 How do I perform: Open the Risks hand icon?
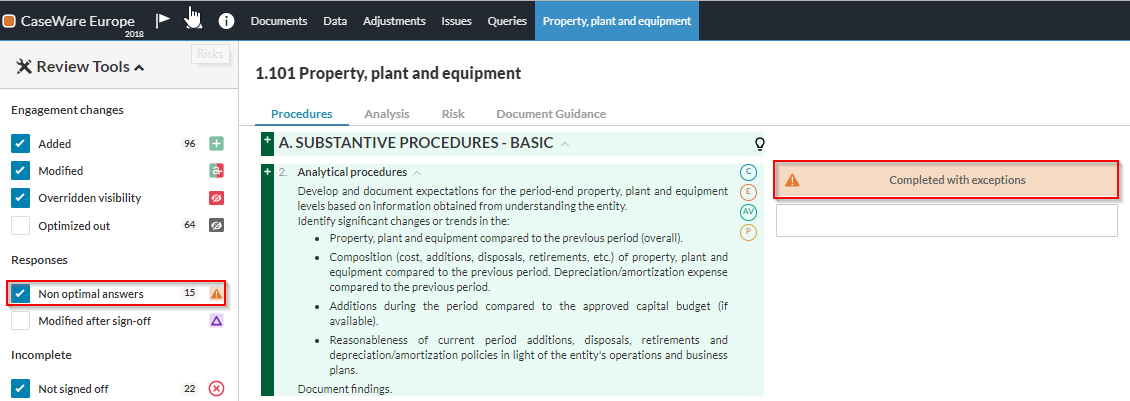coord(194,20)
